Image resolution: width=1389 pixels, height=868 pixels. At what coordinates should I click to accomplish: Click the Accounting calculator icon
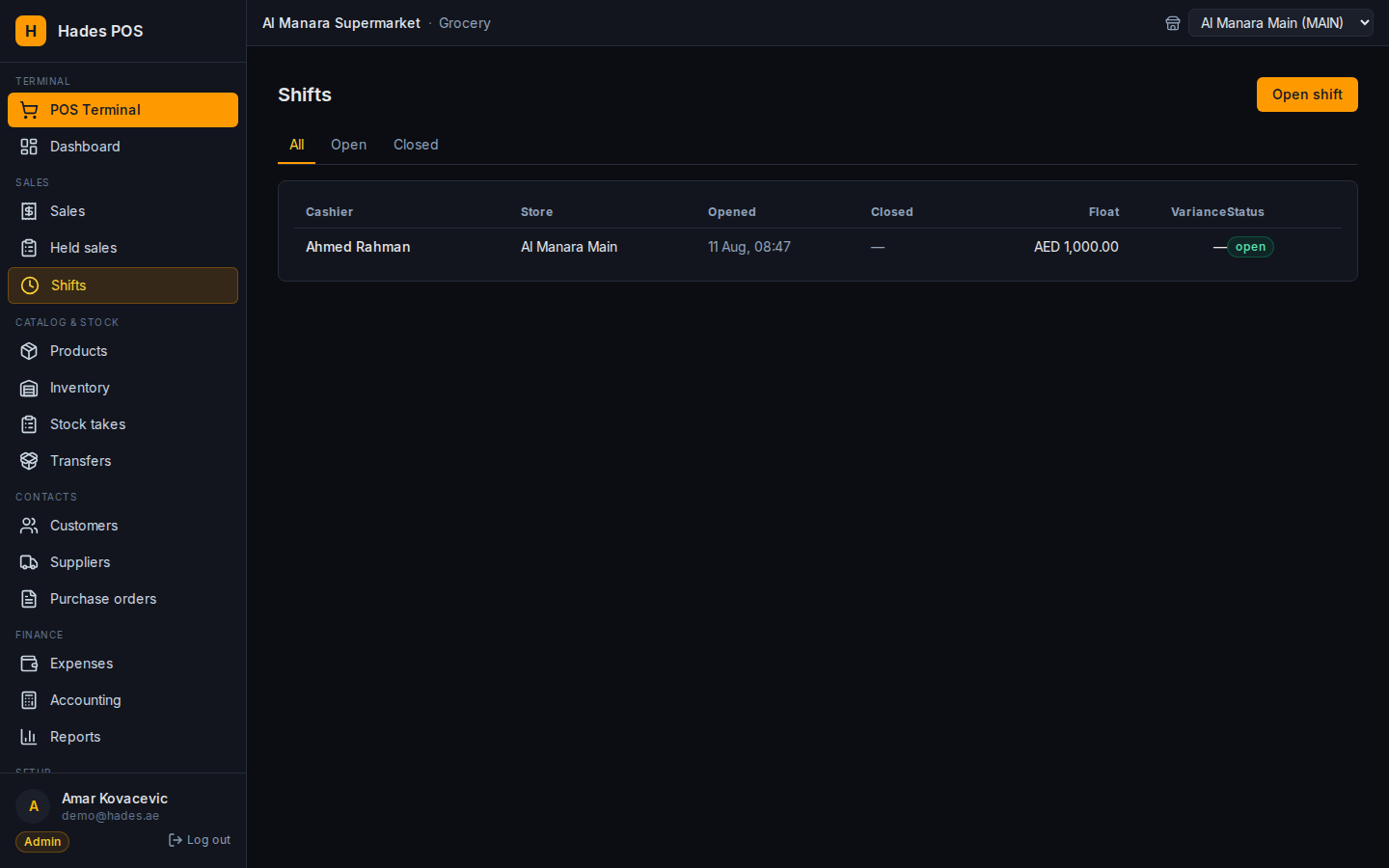[x=29, y=700]
